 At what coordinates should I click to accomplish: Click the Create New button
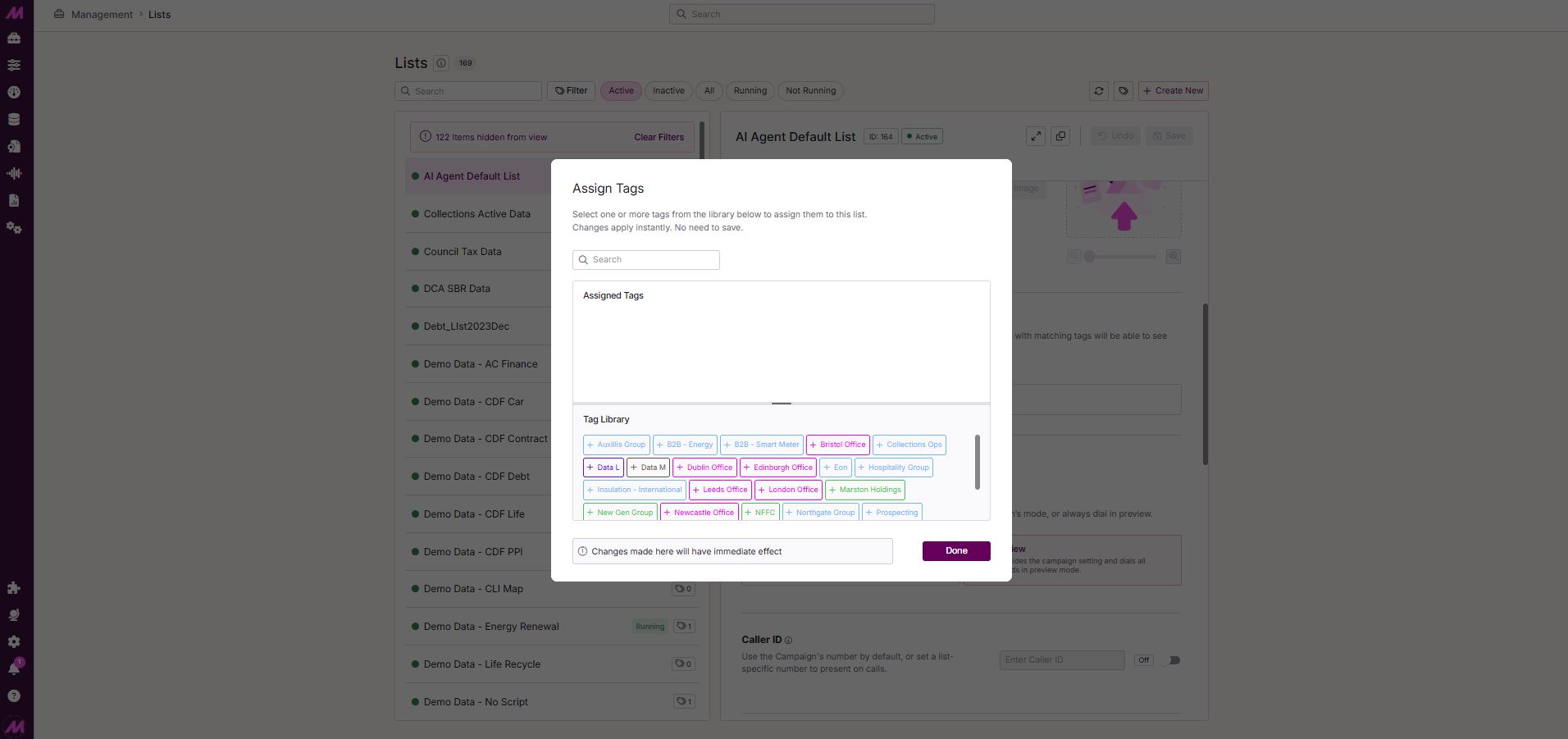click(1174, 91)
